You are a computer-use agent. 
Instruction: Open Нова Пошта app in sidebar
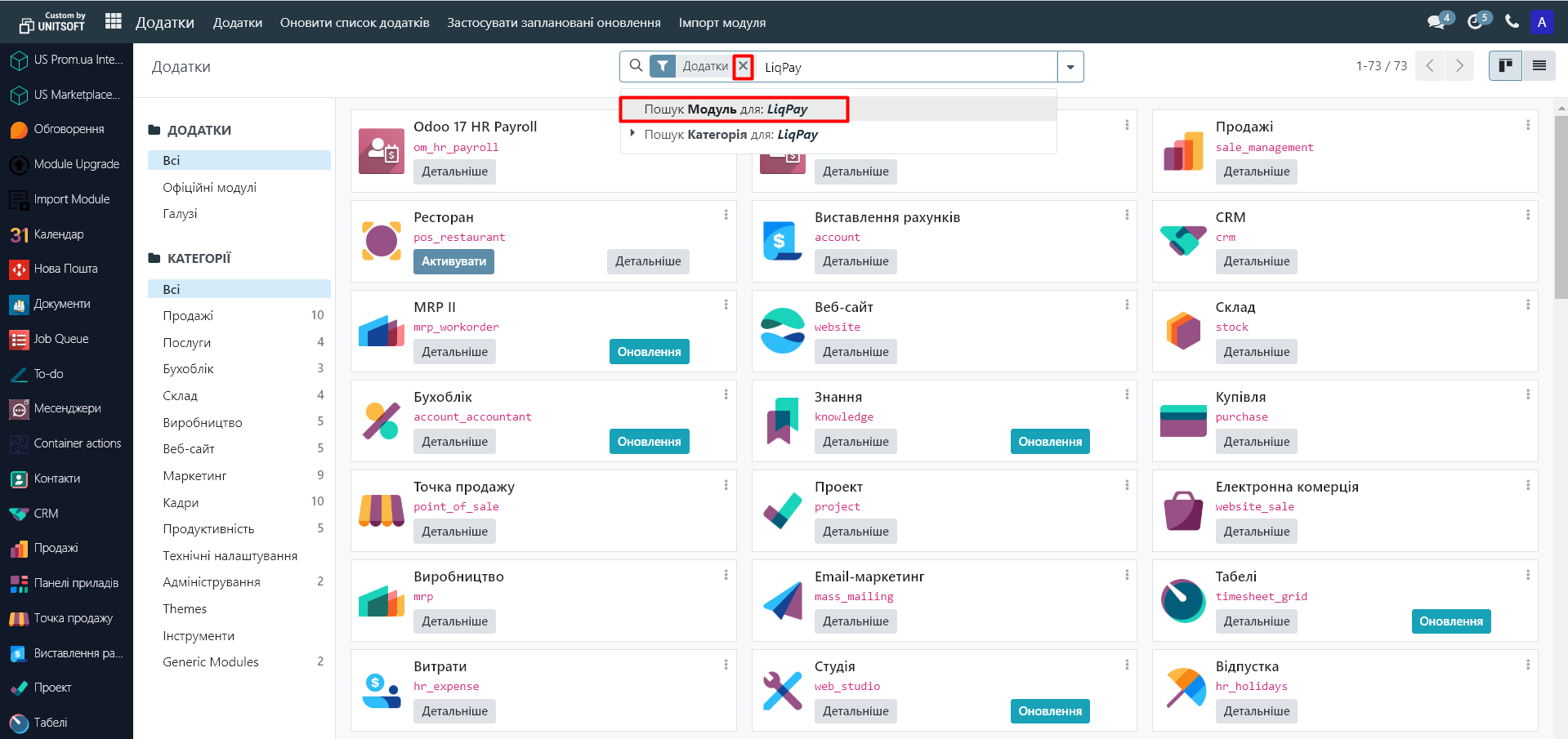click(65, 269)
